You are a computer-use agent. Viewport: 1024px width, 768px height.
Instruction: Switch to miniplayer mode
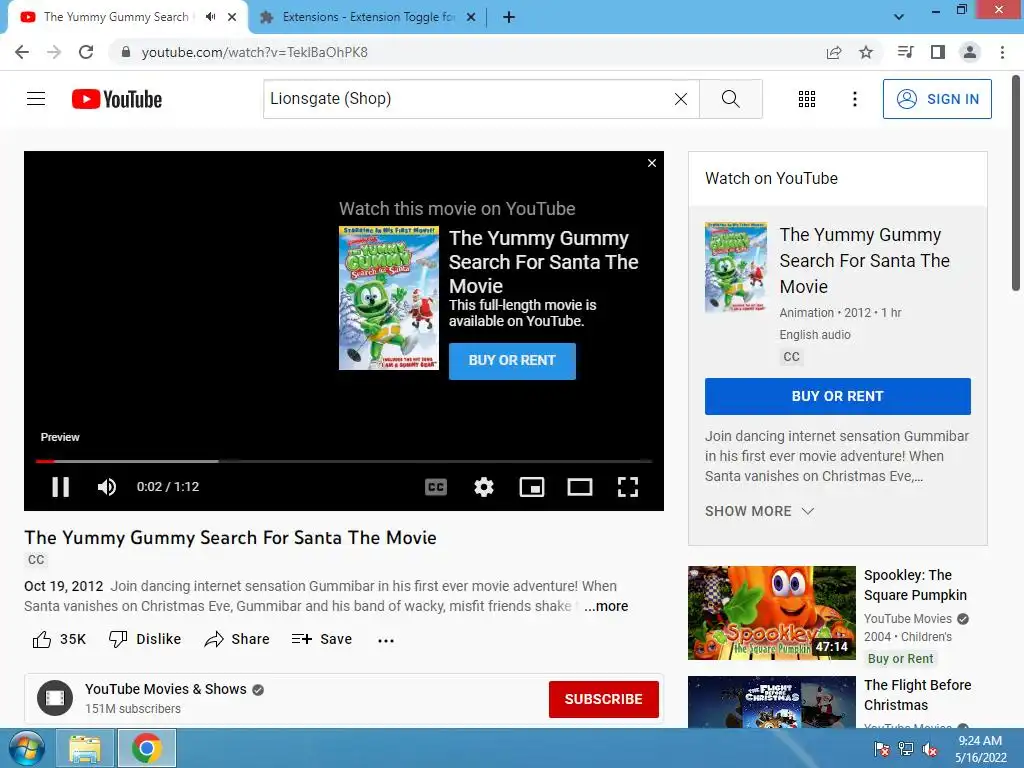coord(532,487)
